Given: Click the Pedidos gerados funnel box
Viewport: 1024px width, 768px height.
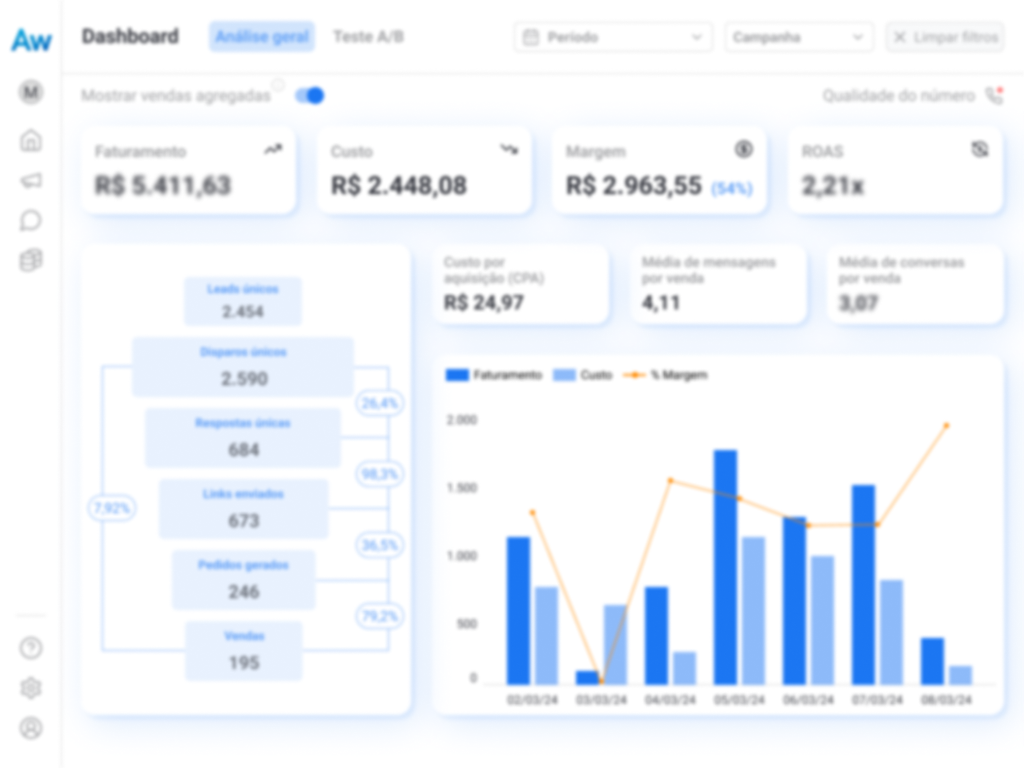Looking at the screenshot, I should (x=243, y=580).
